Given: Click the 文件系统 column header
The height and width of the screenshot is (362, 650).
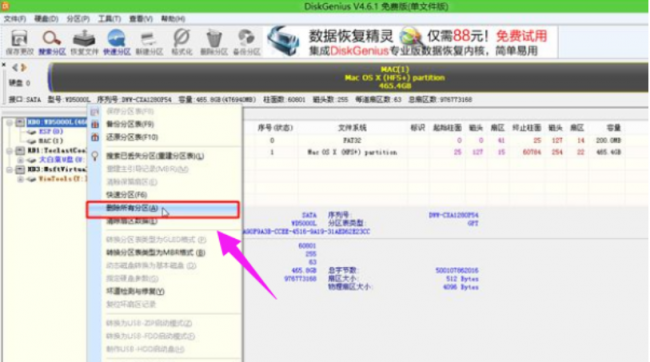Looking at the screenshot, I should [x=352, y=128].
